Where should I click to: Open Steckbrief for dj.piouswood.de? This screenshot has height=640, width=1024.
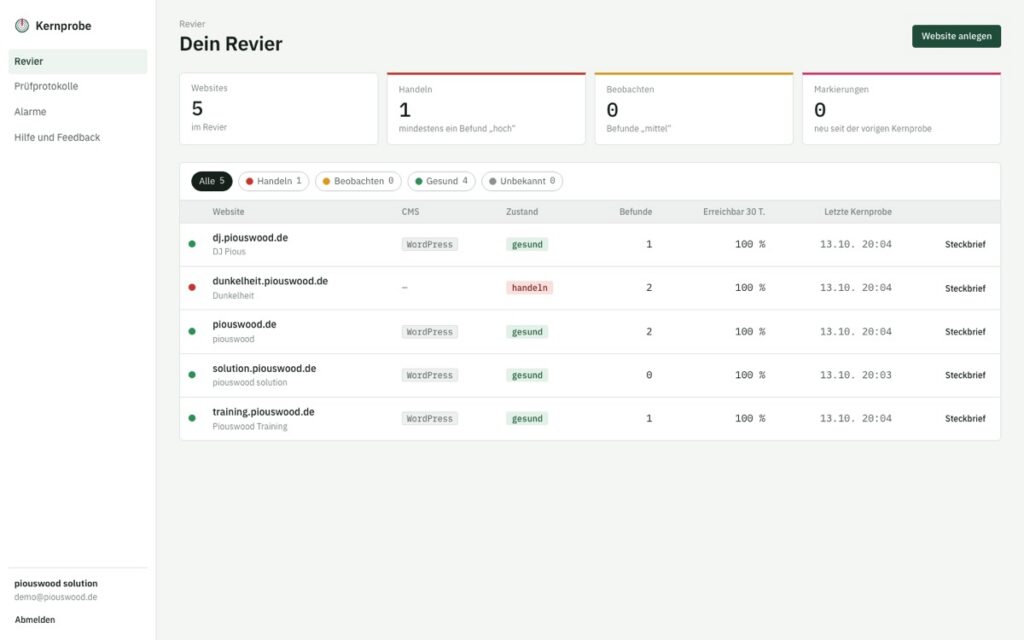point(965,244)
